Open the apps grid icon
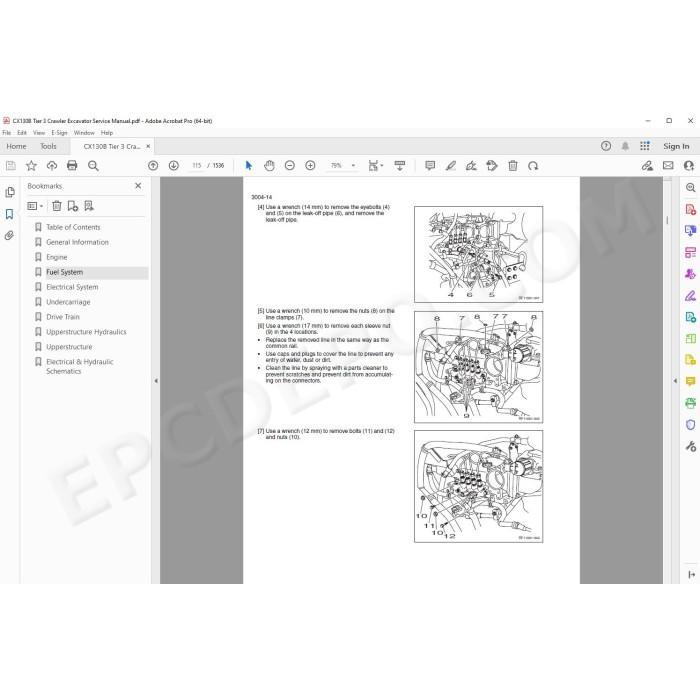Screen dimensions: 700x700 [645, 146]
